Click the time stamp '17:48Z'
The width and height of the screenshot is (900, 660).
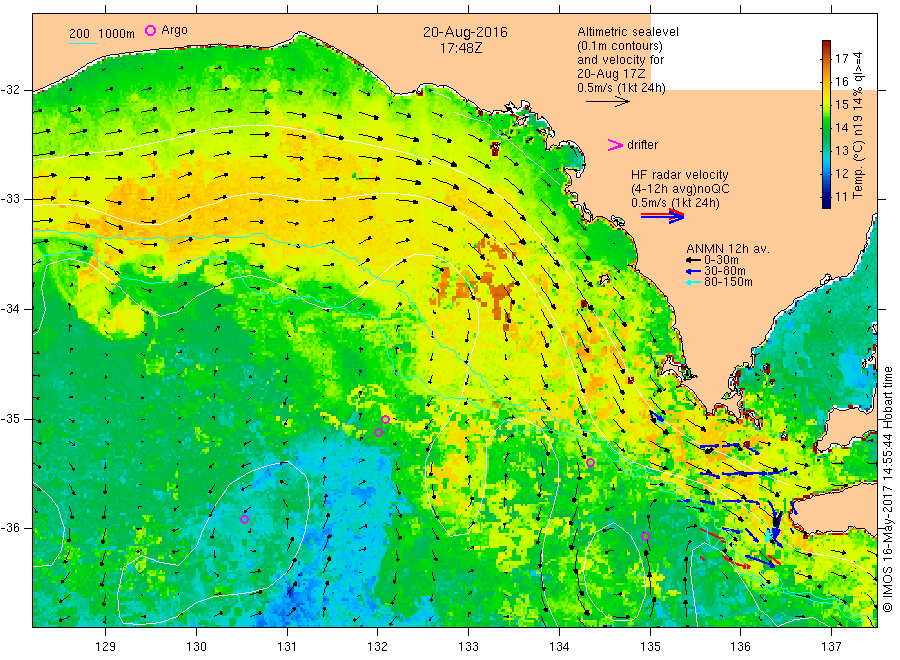[461, 48]
